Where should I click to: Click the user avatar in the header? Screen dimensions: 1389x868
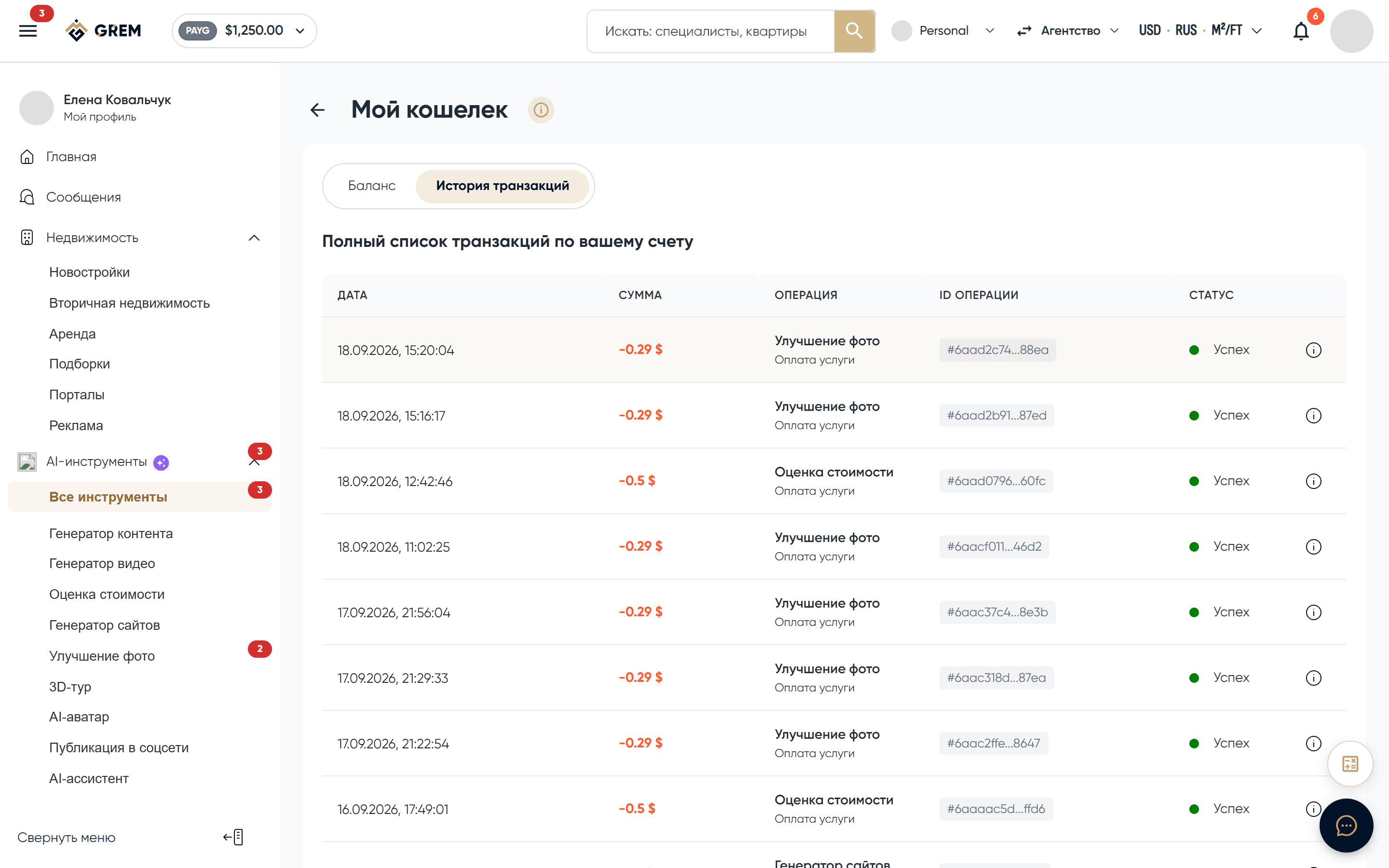(x=1351, y=31)
